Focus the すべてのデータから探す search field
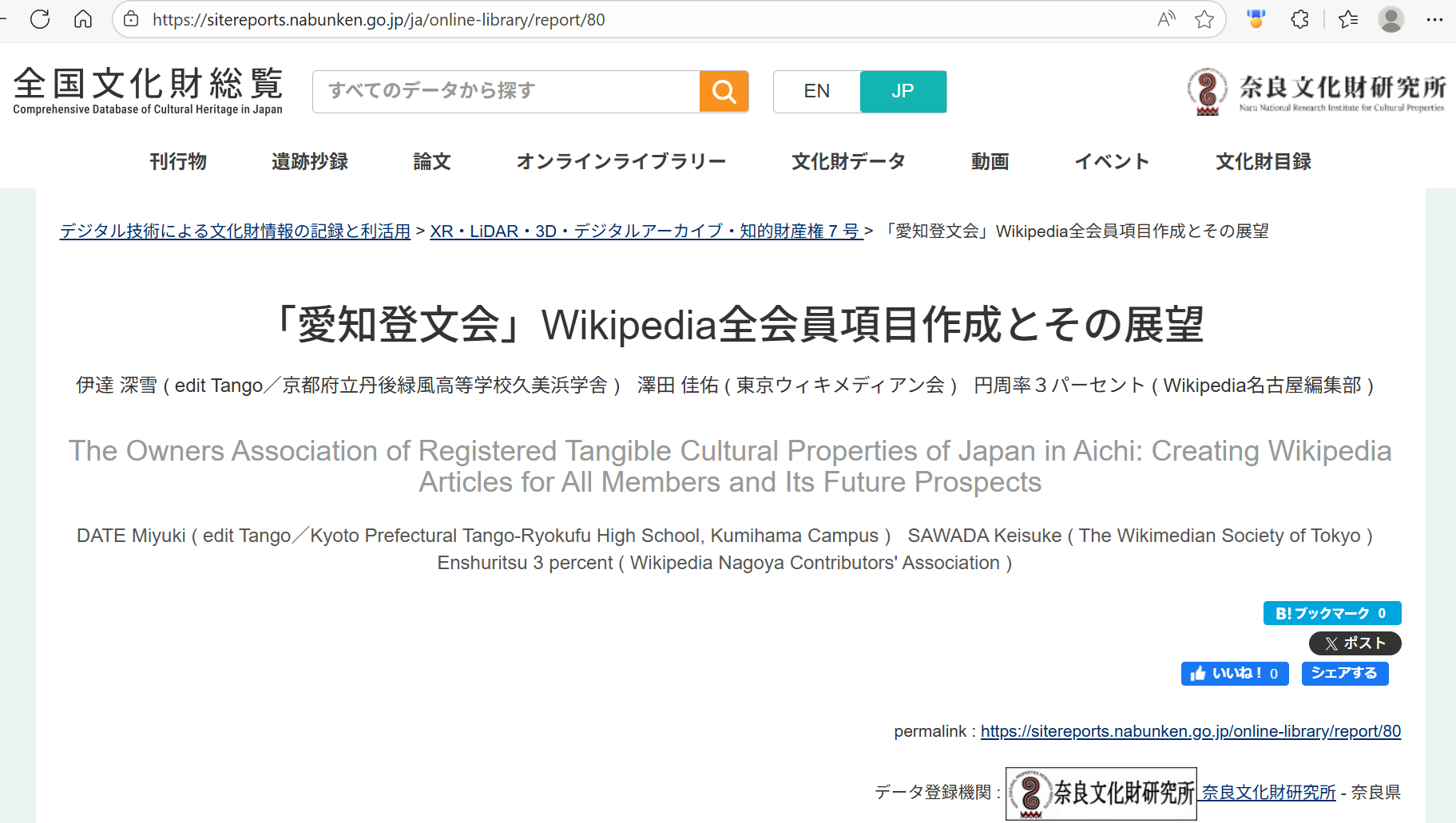 pyautogui.click(x=506, y=92)
